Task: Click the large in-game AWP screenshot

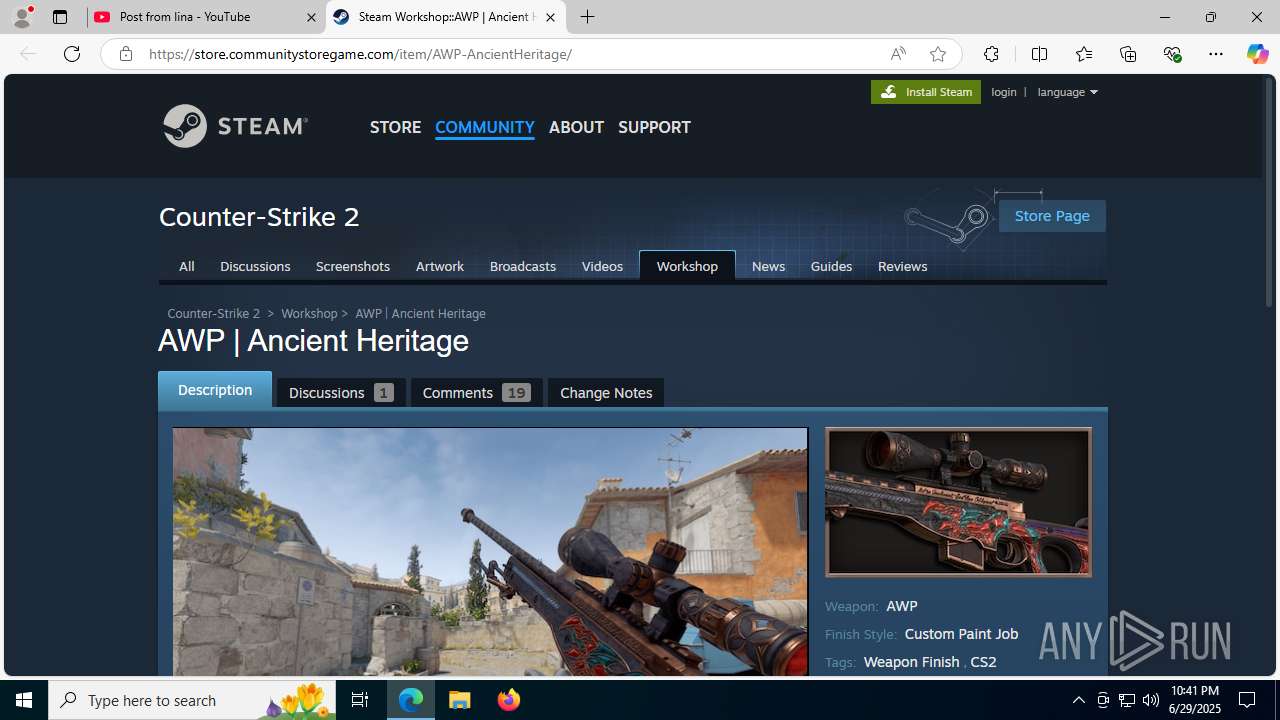Action: tap(490, 551)
